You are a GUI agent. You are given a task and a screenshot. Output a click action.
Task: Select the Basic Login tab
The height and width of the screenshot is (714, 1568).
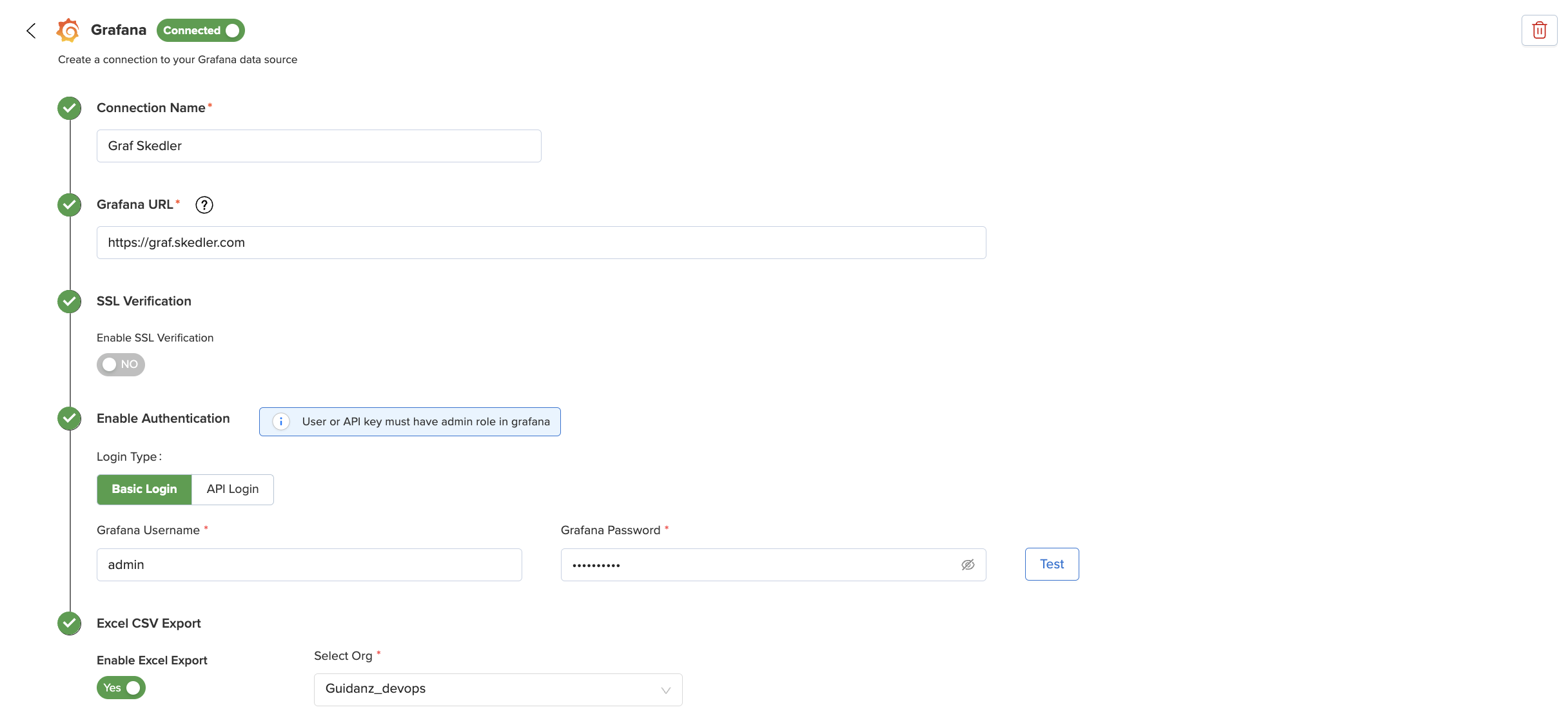(144, 490)
